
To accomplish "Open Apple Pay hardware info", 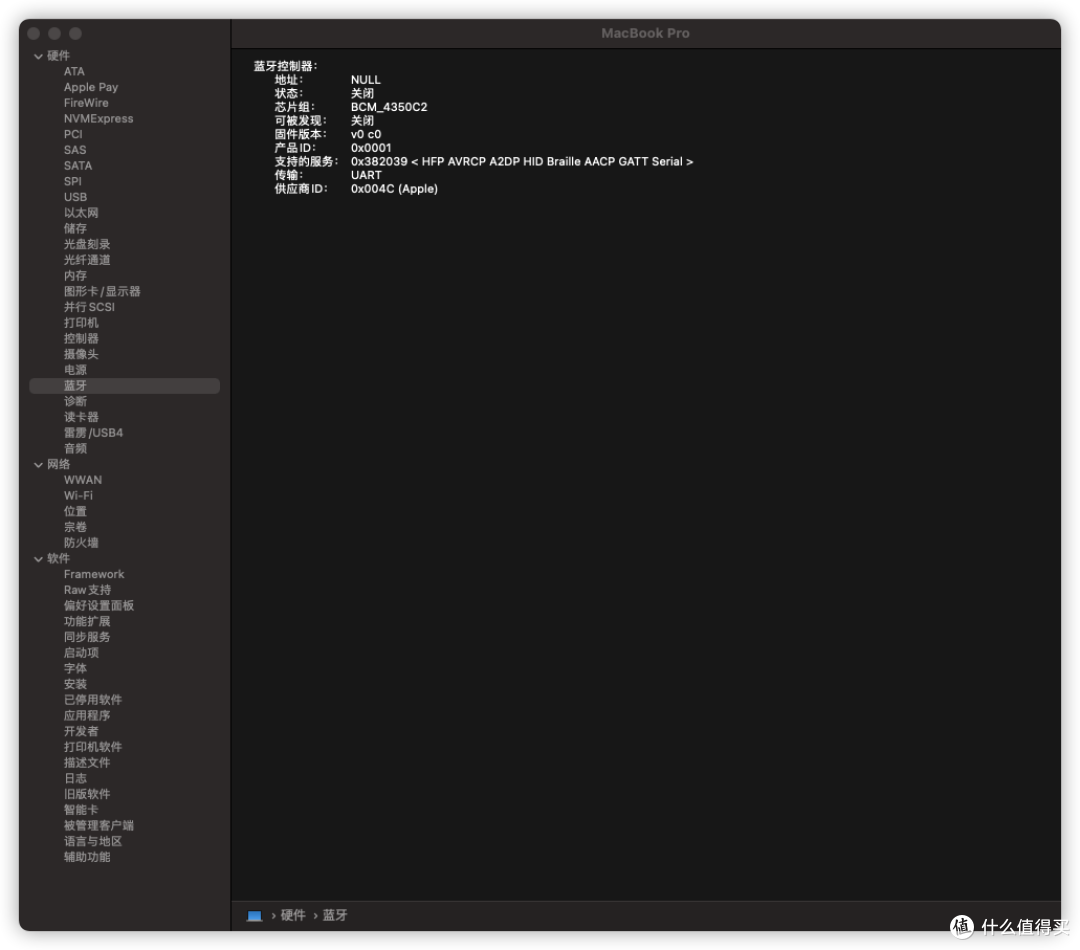I will [91, 87].
